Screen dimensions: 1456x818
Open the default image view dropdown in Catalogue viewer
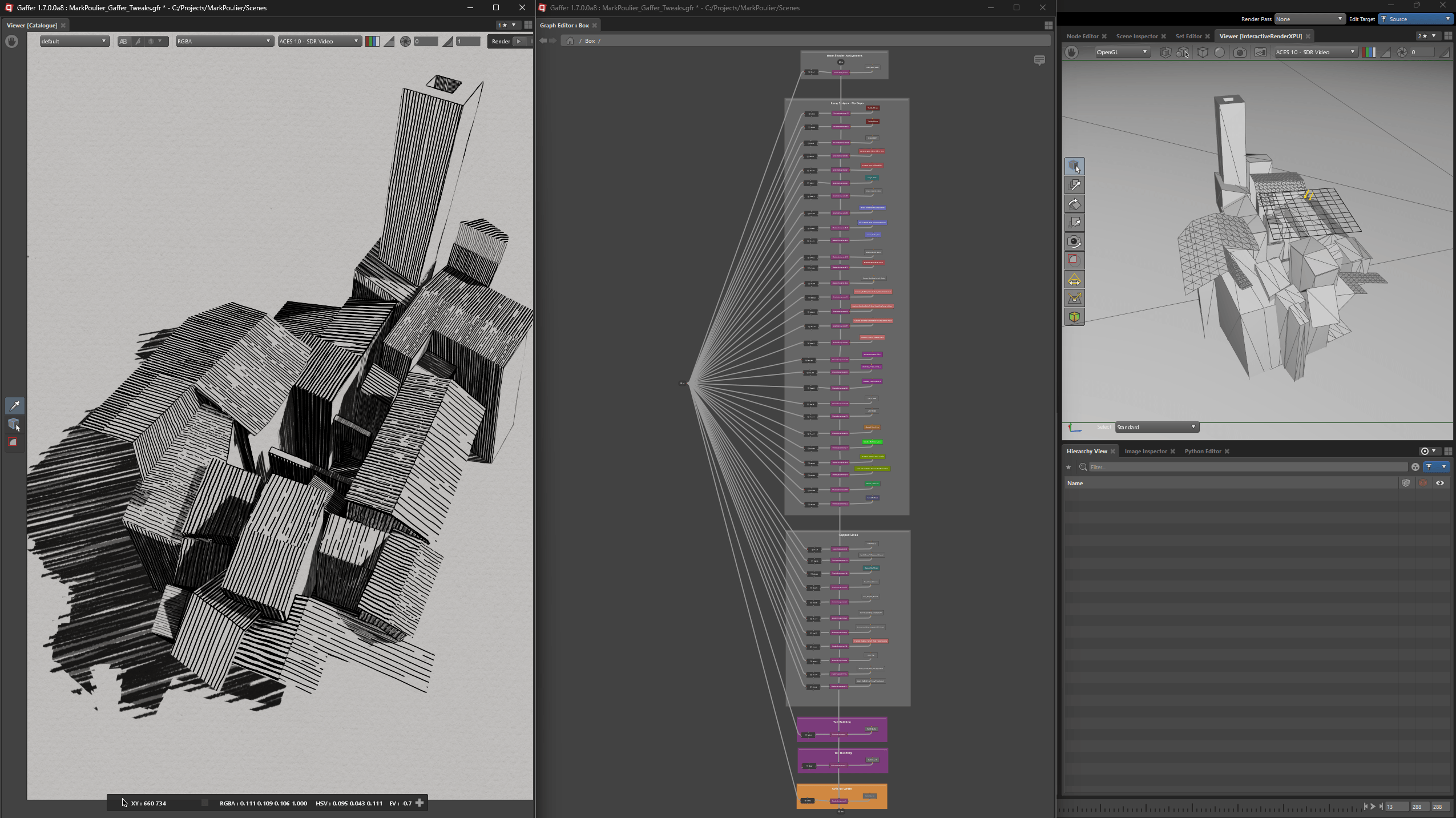(x=74, y=42)
